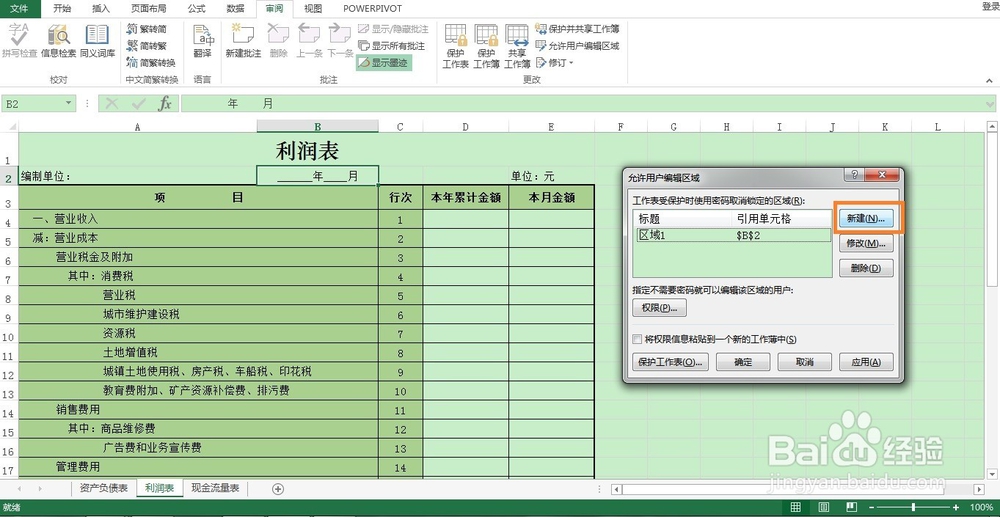Viewport: 1000px width, 517px height.
Task: Click 保护工作表 in ribbon
Action: 455,46
